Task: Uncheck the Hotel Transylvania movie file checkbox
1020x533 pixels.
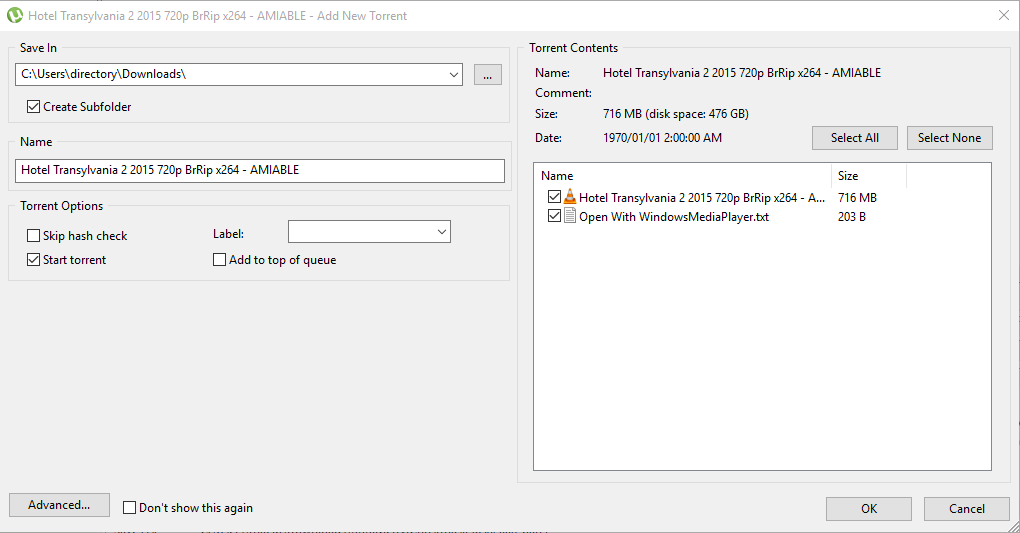Action: click(x=554, y=197)
